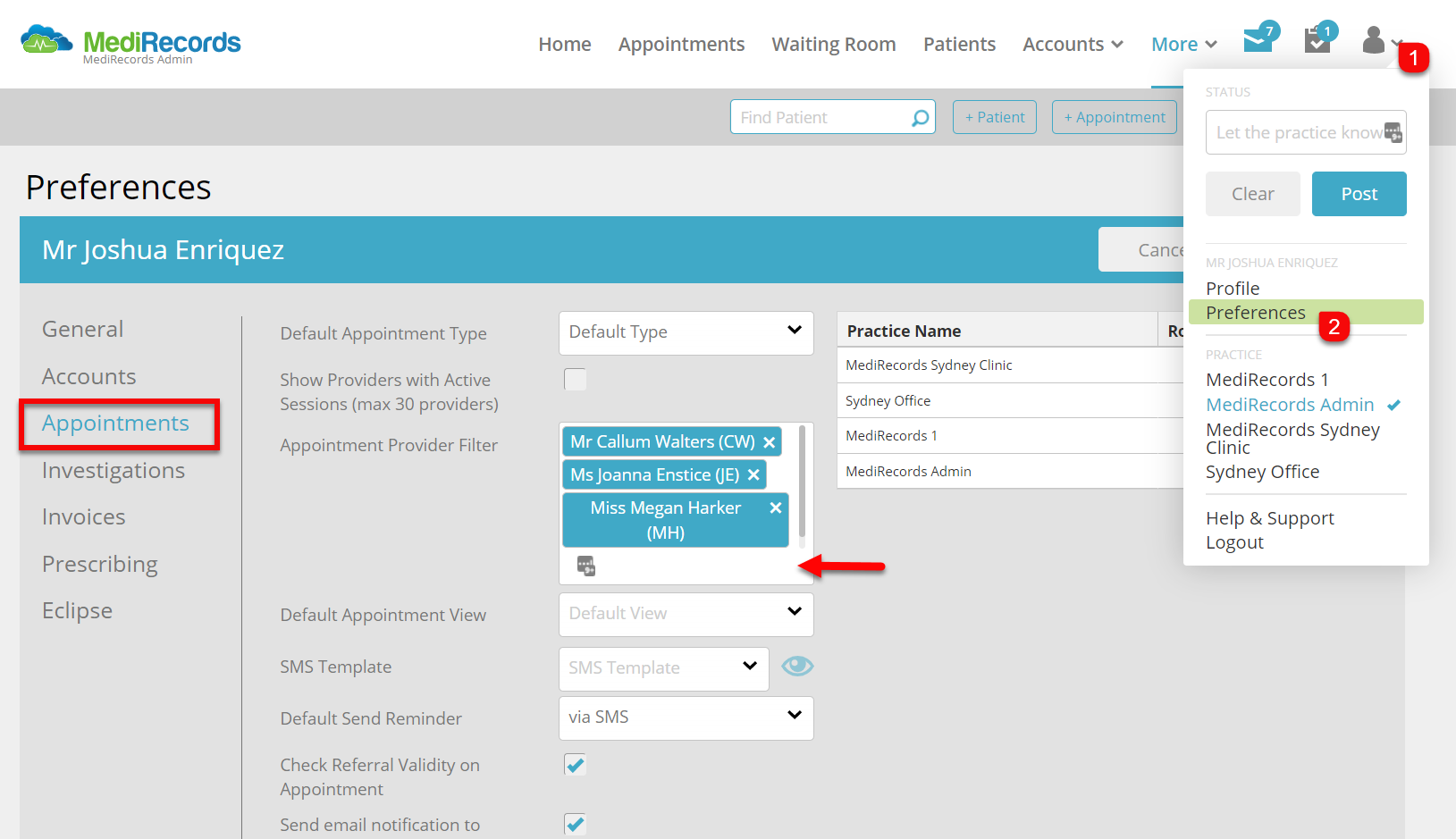1456x839 pixels.
Task: Toggle Show Providers with Active Sessions checkbox
Action: pyautogui.click(x=576, y=380)
